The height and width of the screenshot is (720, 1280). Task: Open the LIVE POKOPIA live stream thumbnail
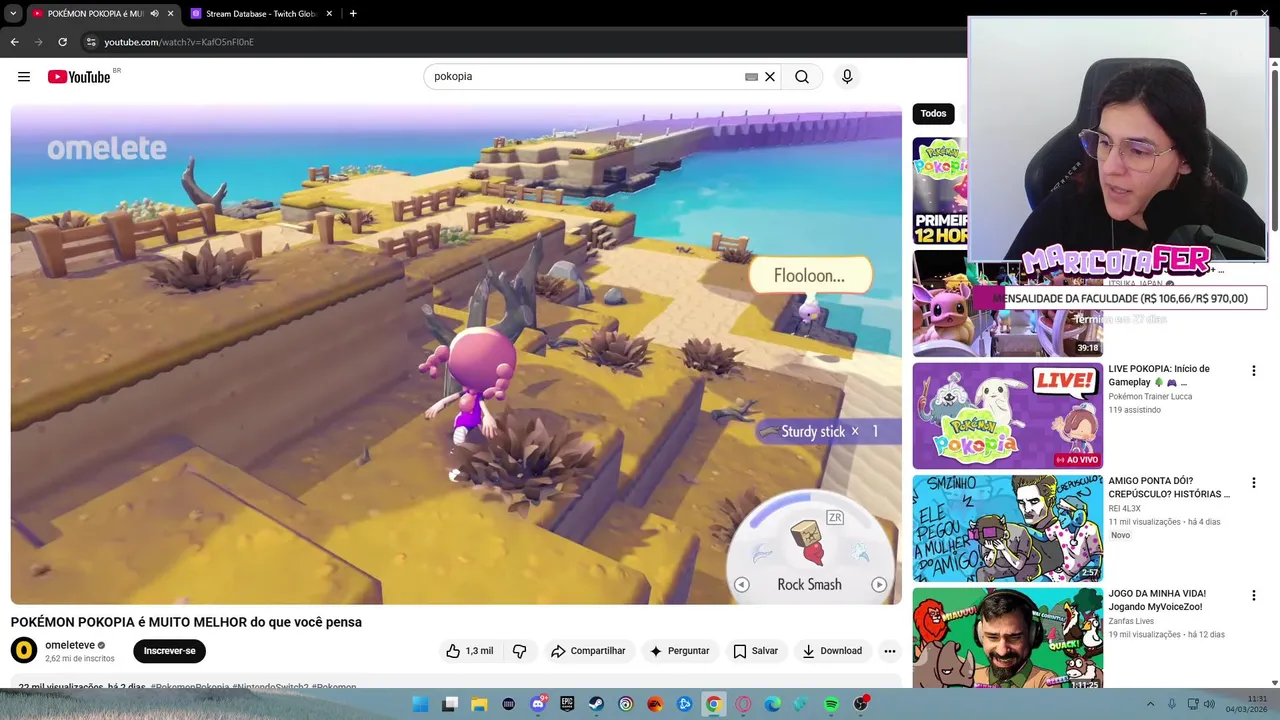[x=1007, y=415]
